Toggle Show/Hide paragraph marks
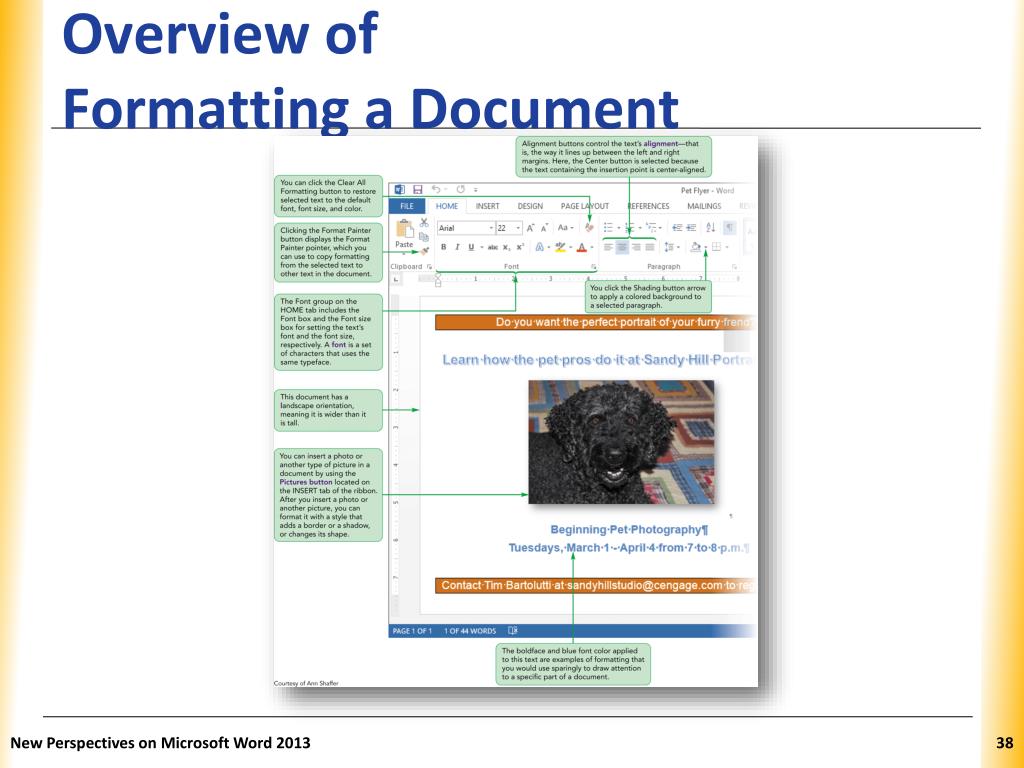 [729, 227]
